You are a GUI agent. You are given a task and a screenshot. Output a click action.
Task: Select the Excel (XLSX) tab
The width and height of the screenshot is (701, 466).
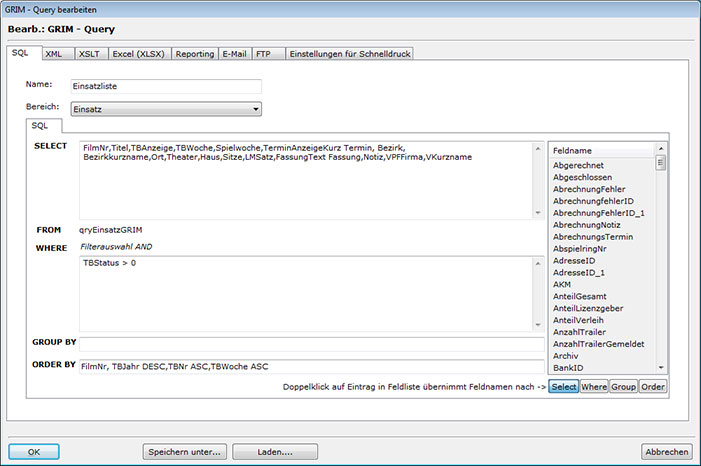pos(139,53)
